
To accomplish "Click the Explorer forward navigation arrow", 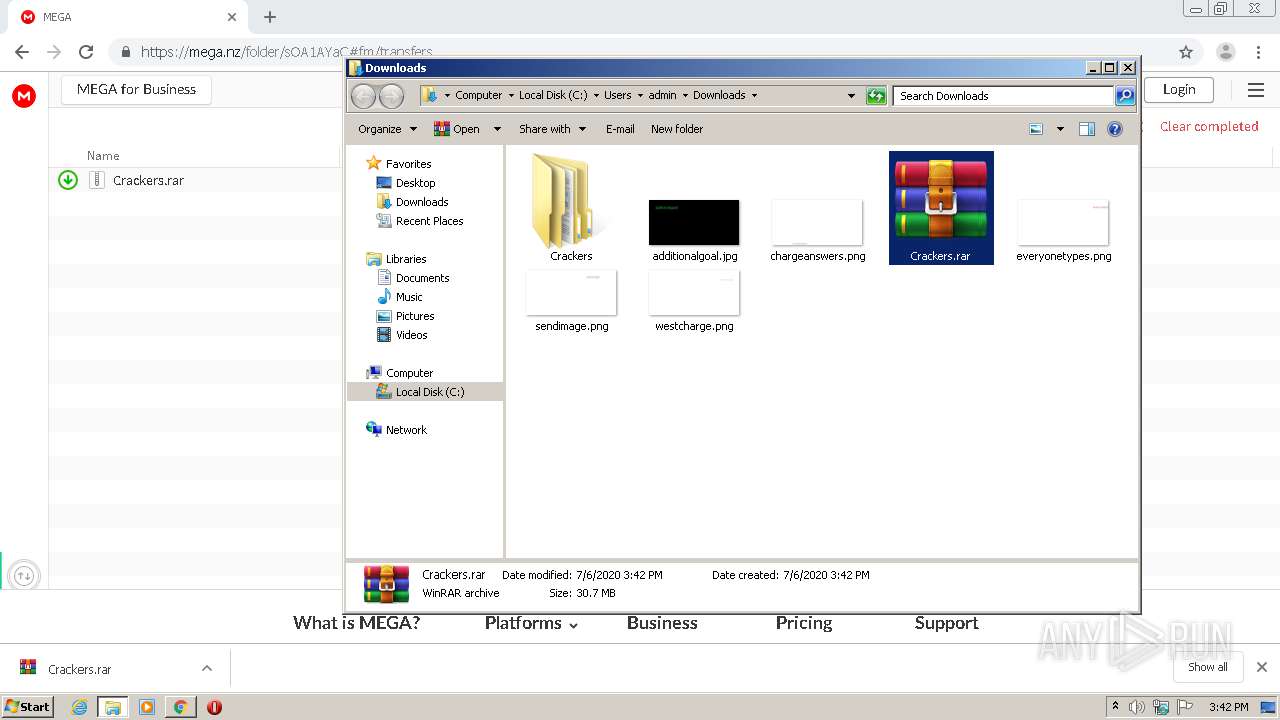I will click(x=392, y=96).
